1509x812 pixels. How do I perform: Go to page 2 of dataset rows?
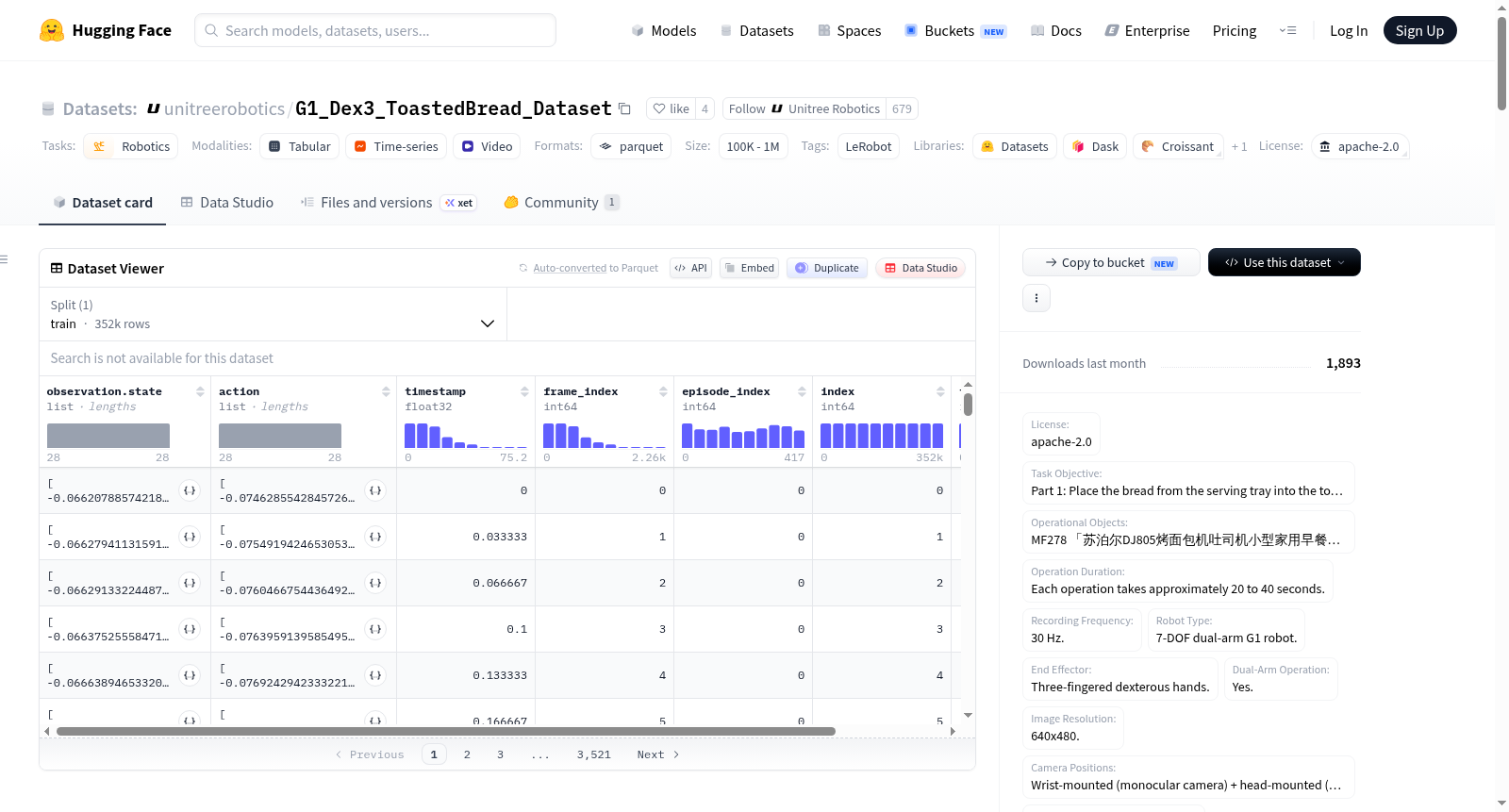[467, 754]
